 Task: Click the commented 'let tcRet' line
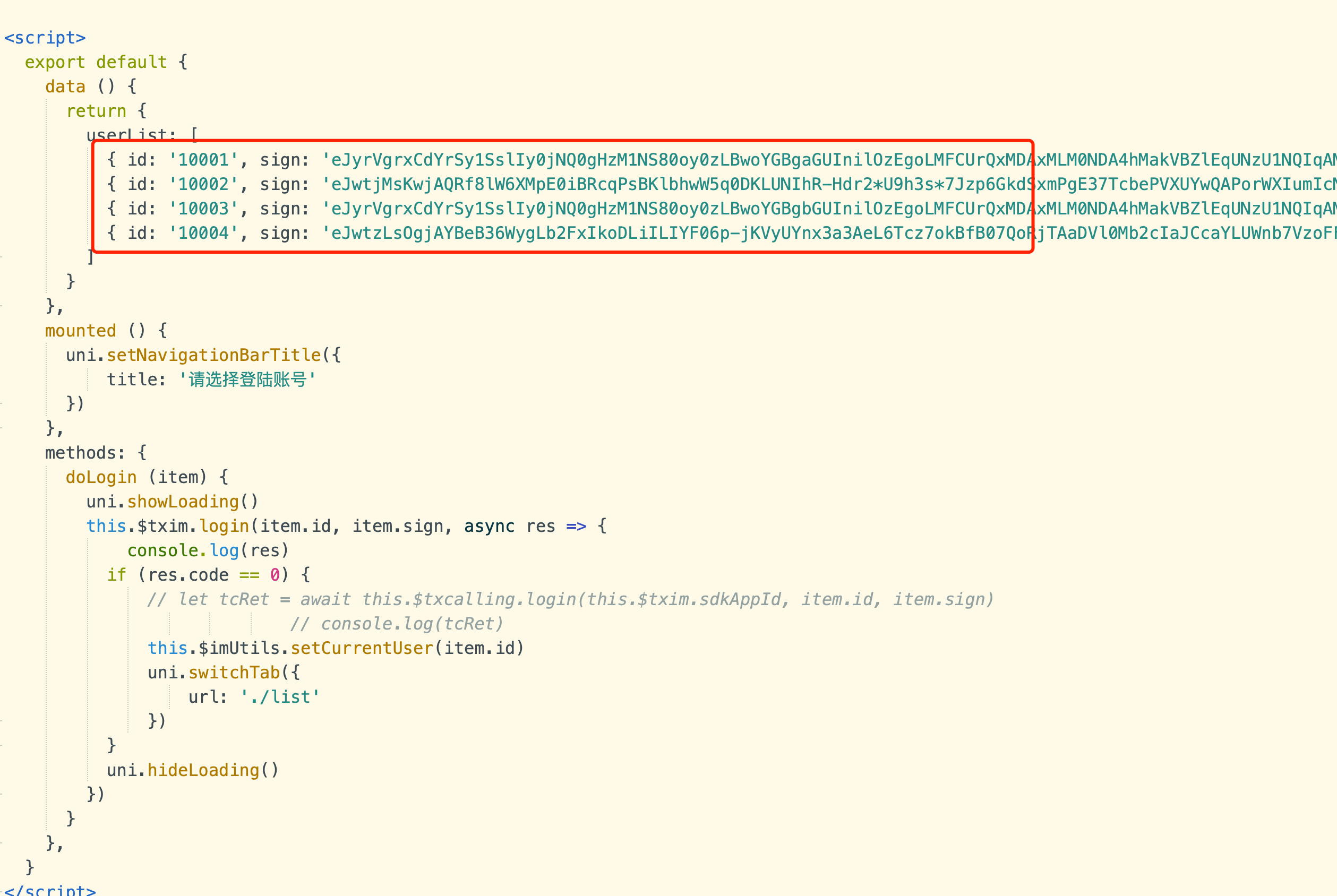(570, 599)
